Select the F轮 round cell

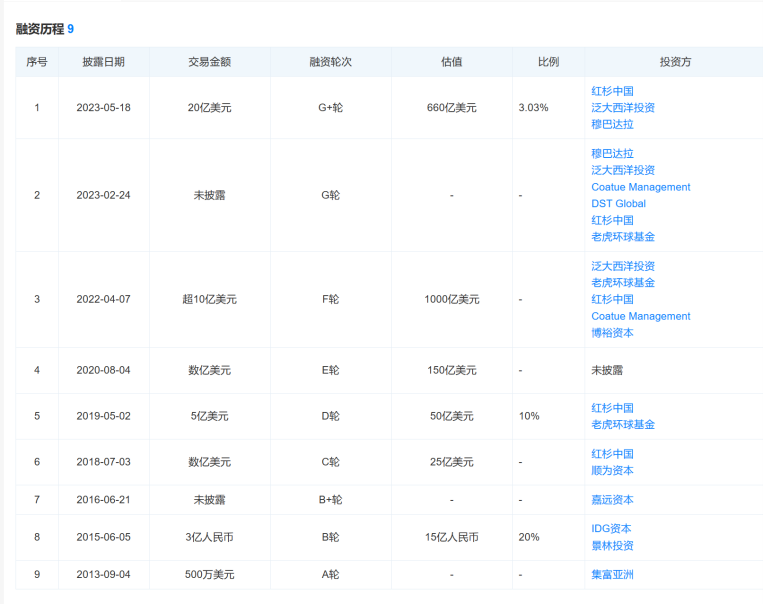(330, 299)
